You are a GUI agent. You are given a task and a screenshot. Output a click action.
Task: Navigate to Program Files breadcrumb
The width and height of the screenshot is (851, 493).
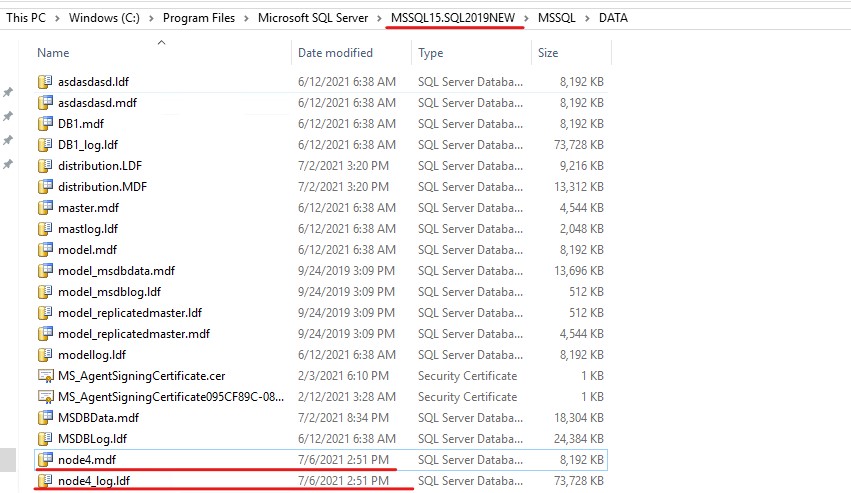(x=199, y=18)
